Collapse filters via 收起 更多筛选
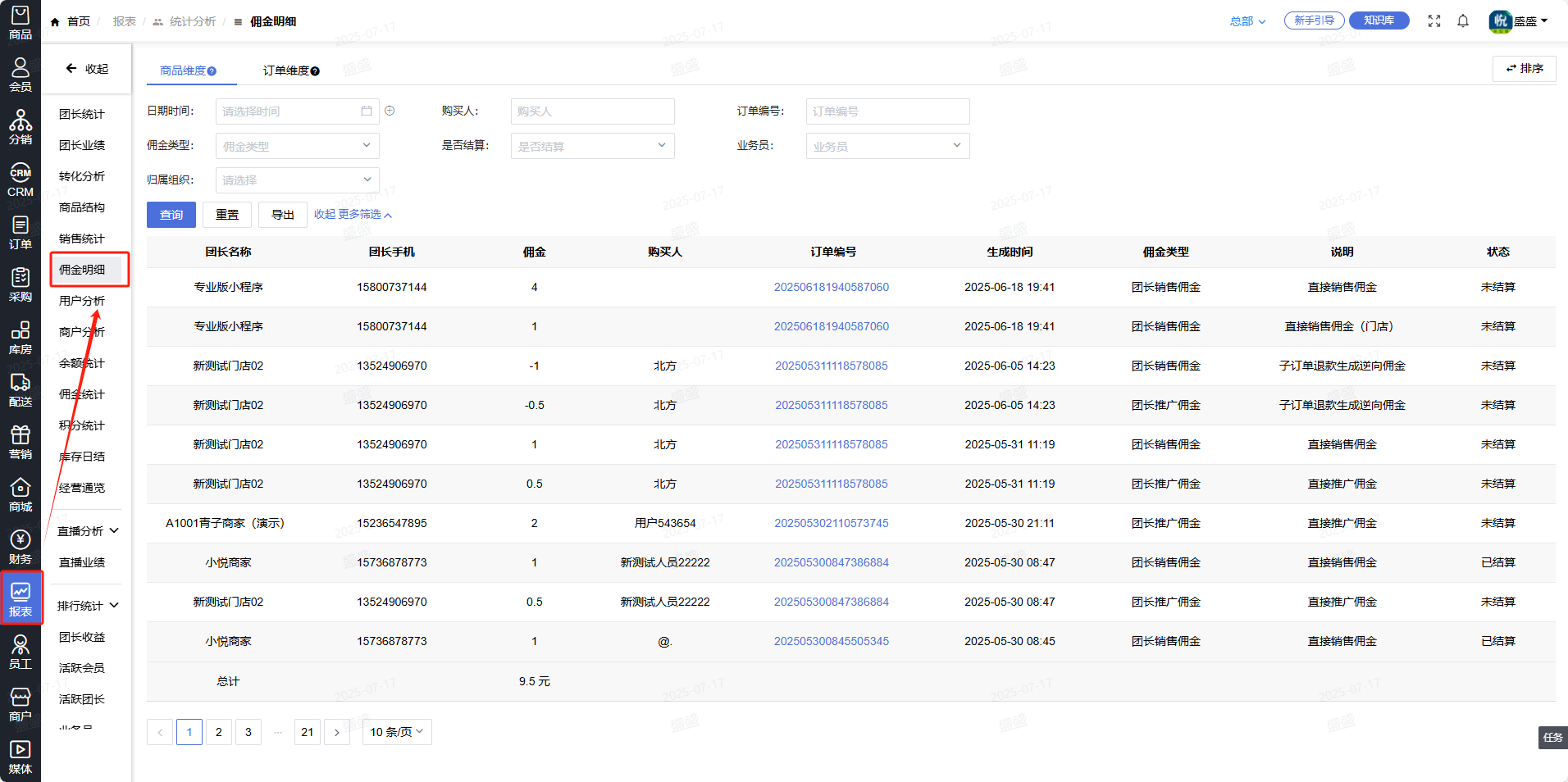 (x=353, y=215)
